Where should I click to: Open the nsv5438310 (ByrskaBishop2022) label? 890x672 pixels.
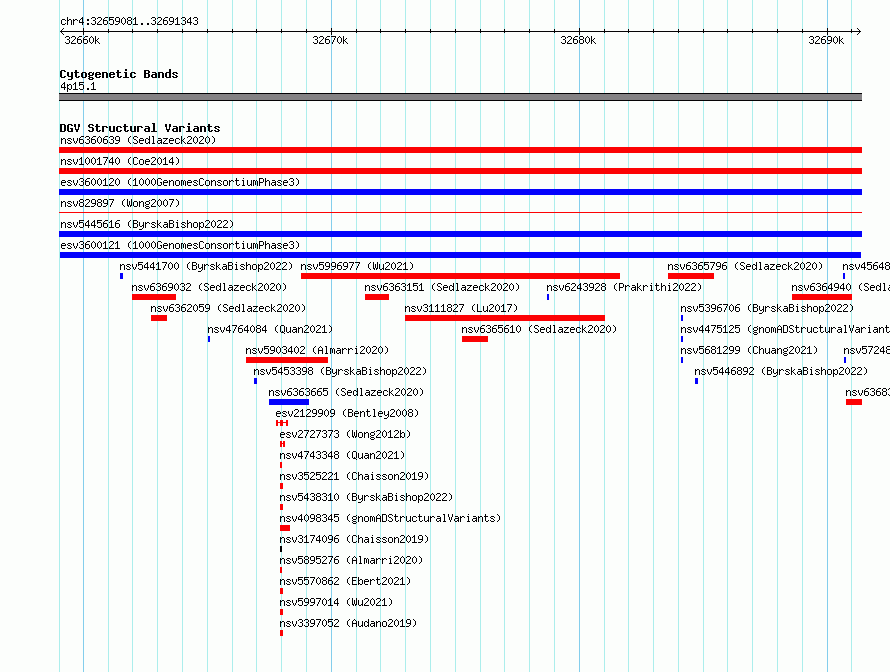366,497
